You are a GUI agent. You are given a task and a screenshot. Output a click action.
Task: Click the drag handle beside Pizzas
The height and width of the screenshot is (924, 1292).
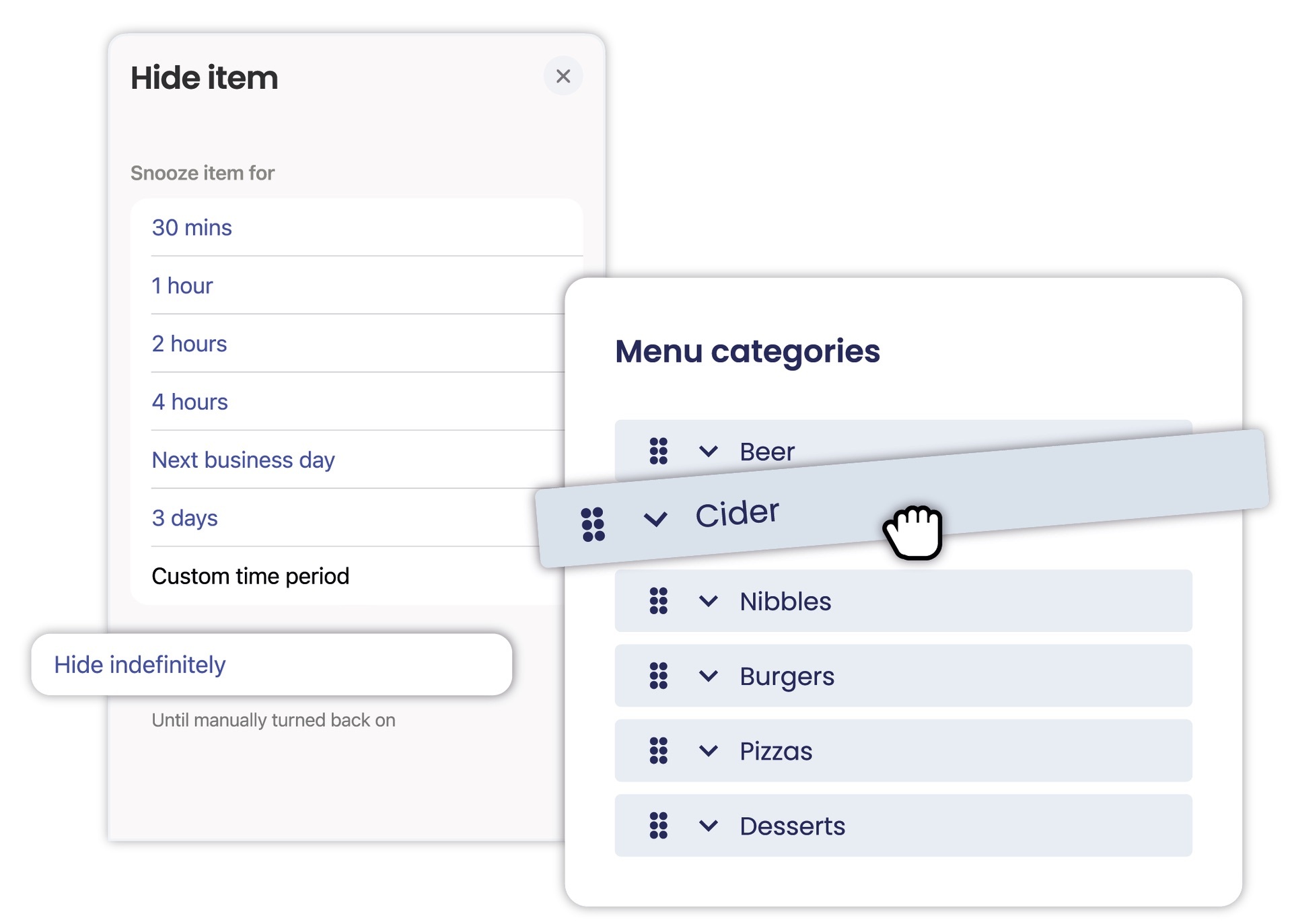click(x=658, y=750)
